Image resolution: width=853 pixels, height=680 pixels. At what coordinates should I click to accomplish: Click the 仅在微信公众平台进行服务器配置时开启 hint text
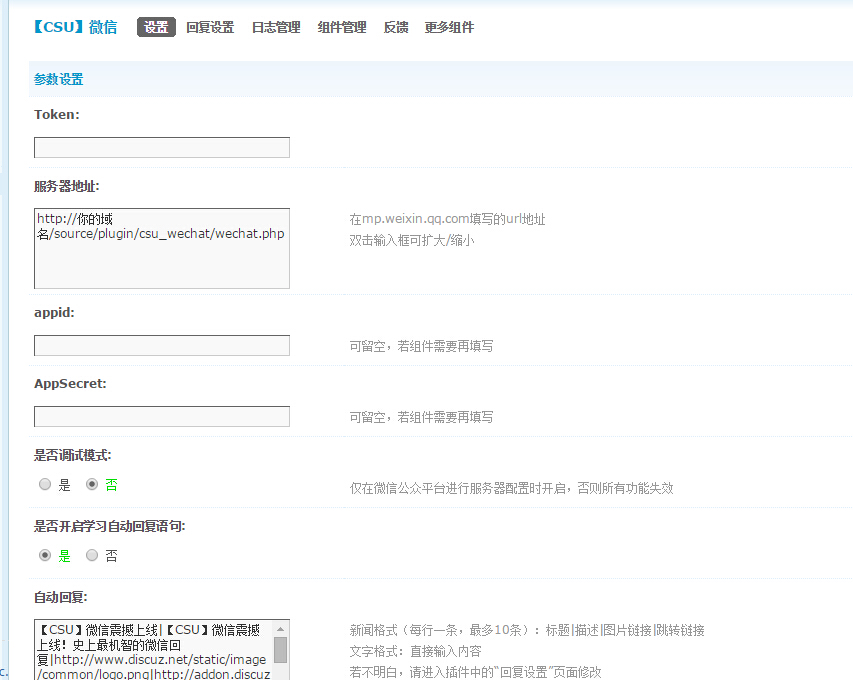(511, 488)
